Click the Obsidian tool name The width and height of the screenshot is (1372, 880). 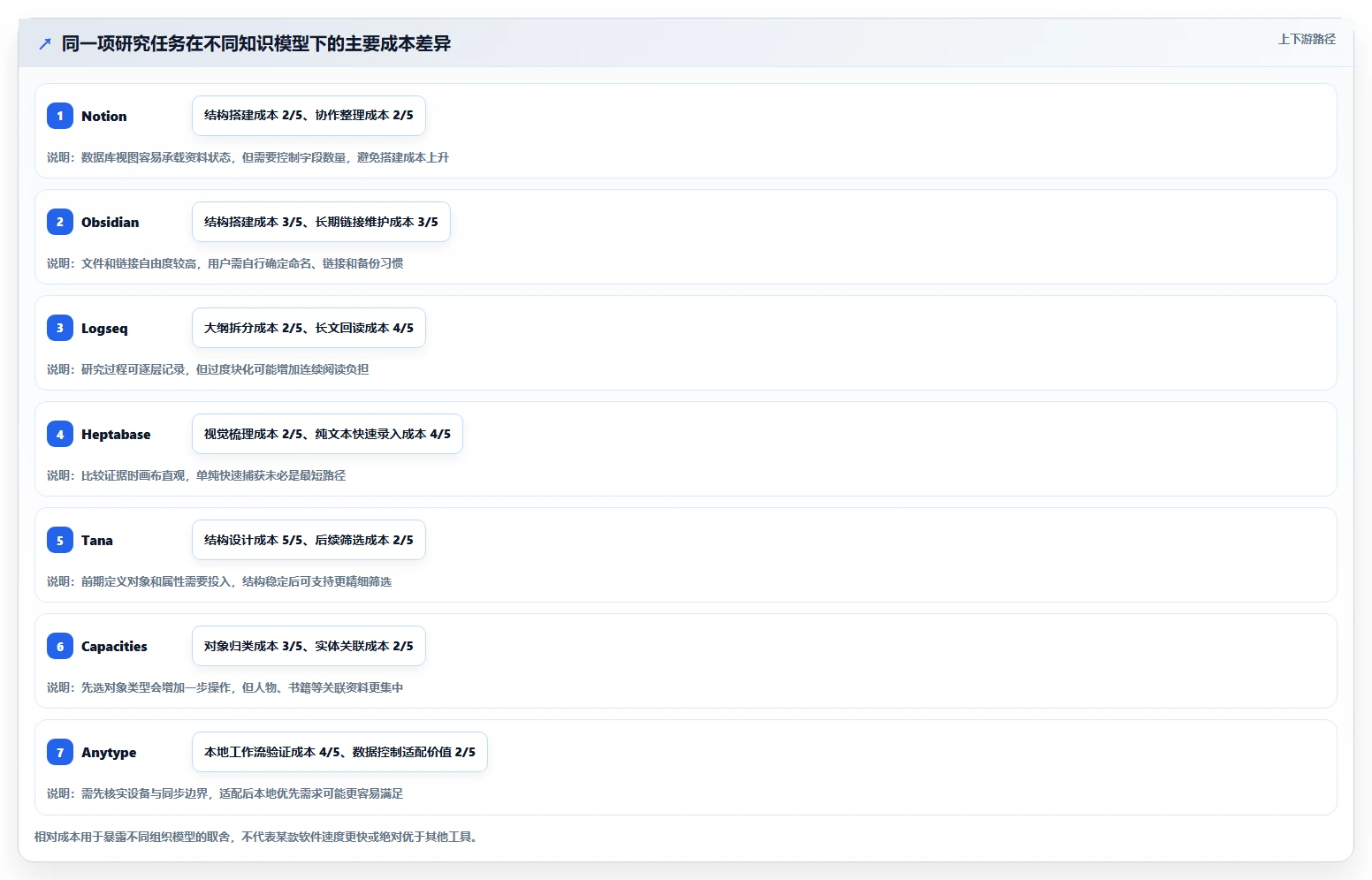tap(110, 222)
